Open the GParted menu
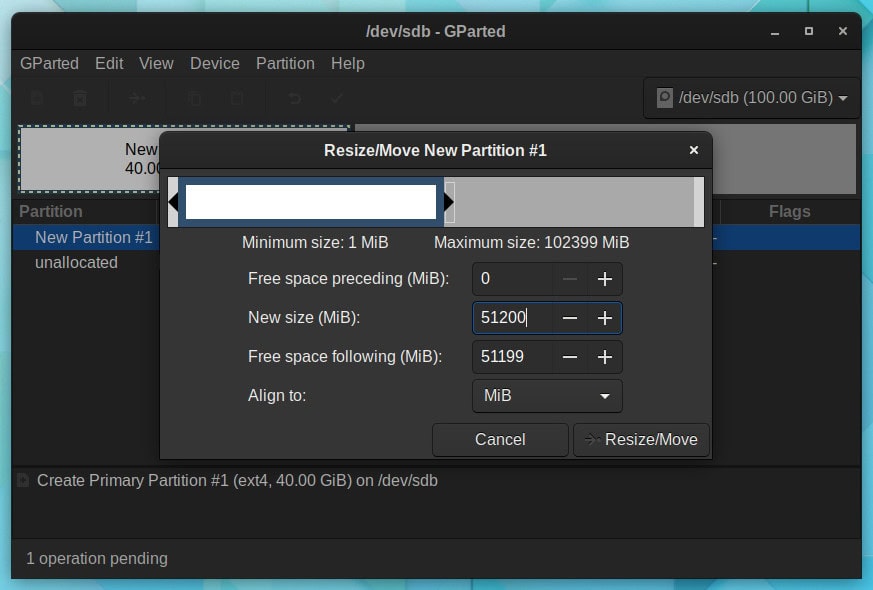Screen dimensions: 873x590 [49, 63]
